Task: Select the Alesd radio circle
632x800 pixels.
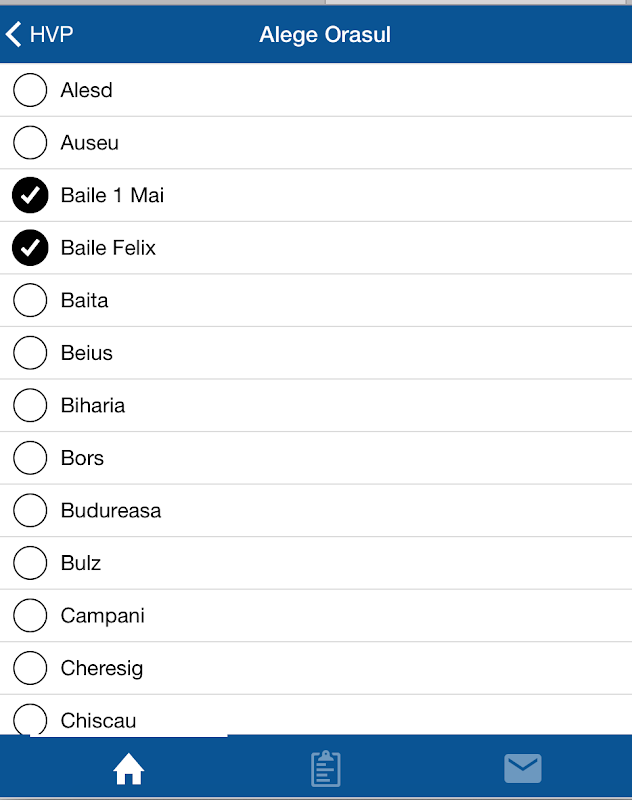Action: click(x=30, y=90)
